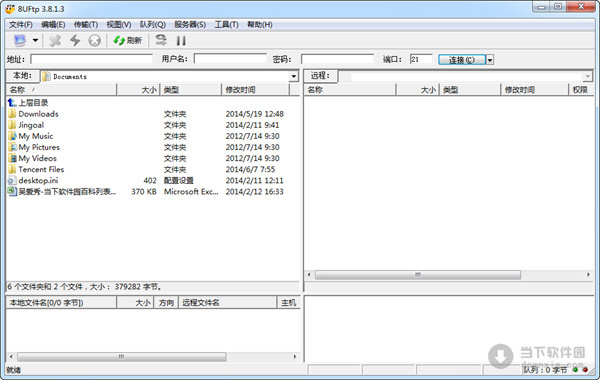Focus the 密码 password input field
The width and height of the screenshot is (600, 380).
click(337, 59)
